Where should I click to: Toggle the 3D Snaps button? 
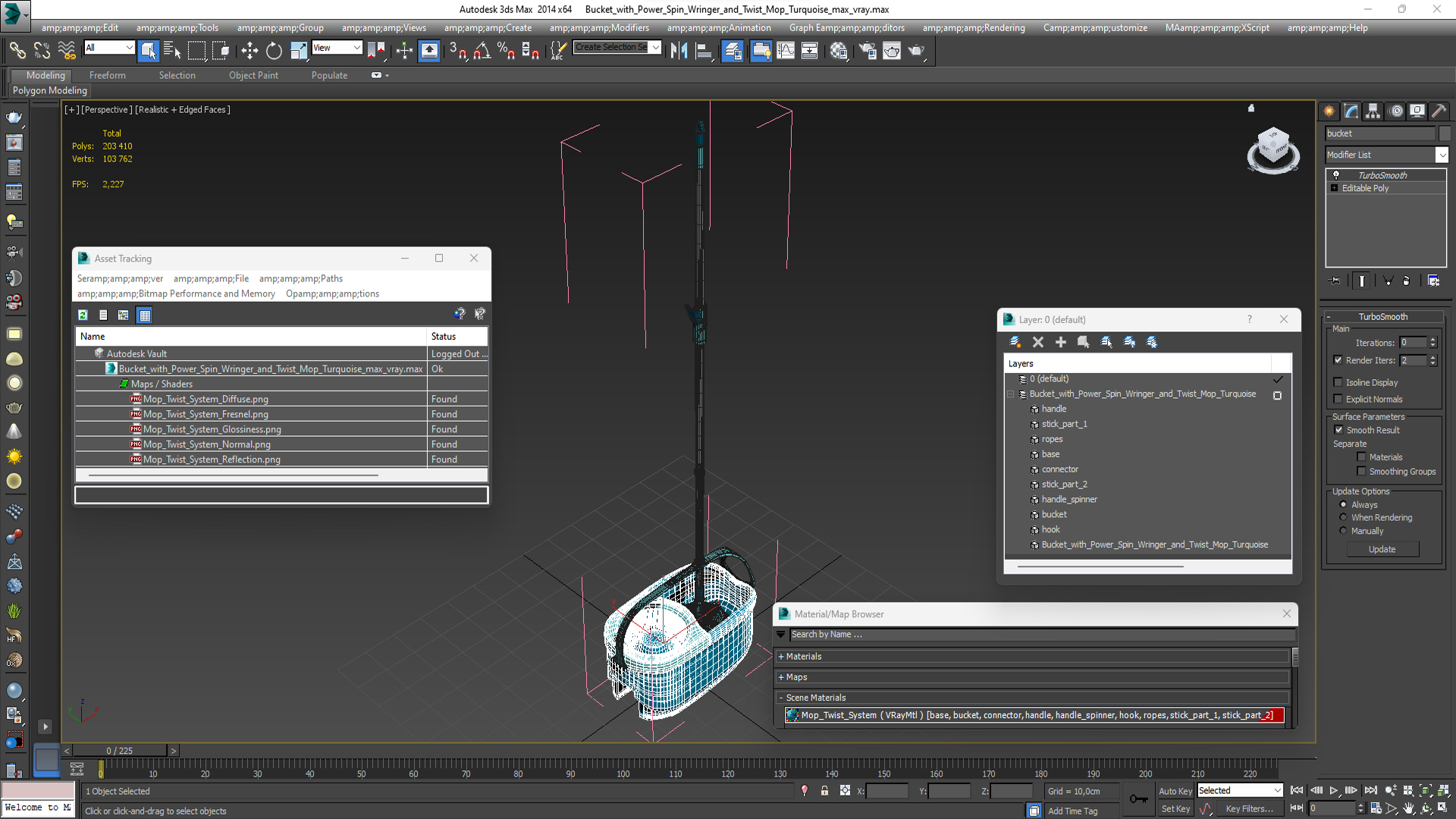click(x=458, y=51)
